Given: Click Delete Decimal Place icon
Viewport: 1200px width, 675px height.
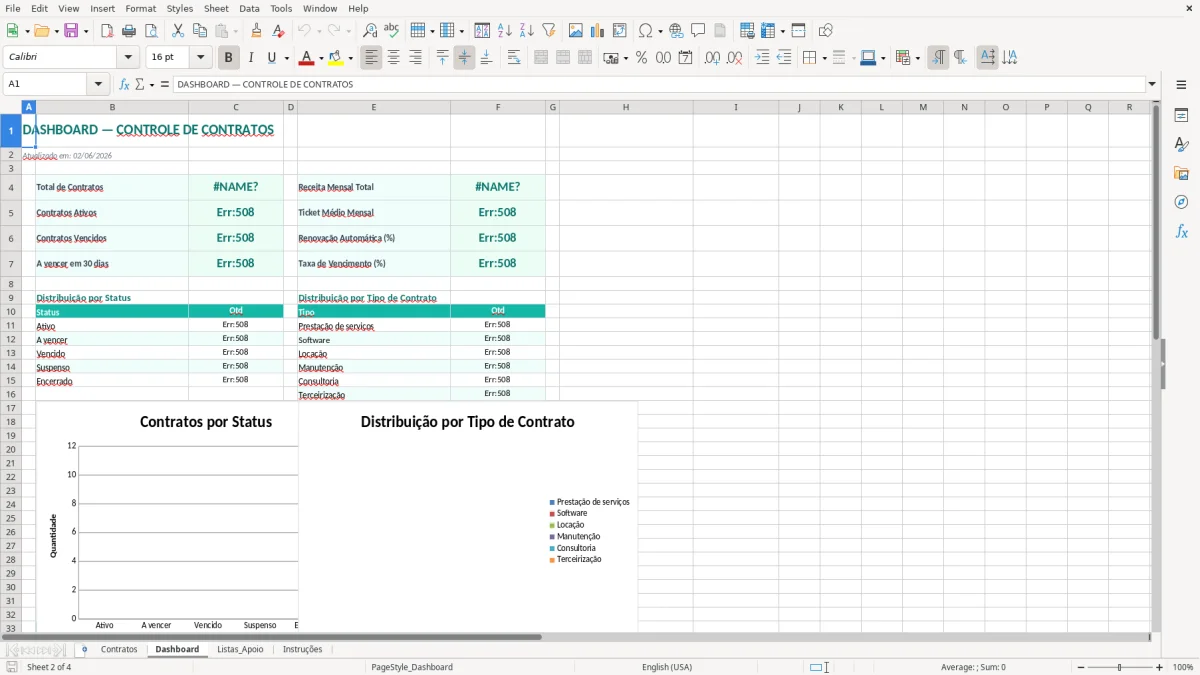Looking at the screenshot, I should pyautogui.click(x=734, y=58).
